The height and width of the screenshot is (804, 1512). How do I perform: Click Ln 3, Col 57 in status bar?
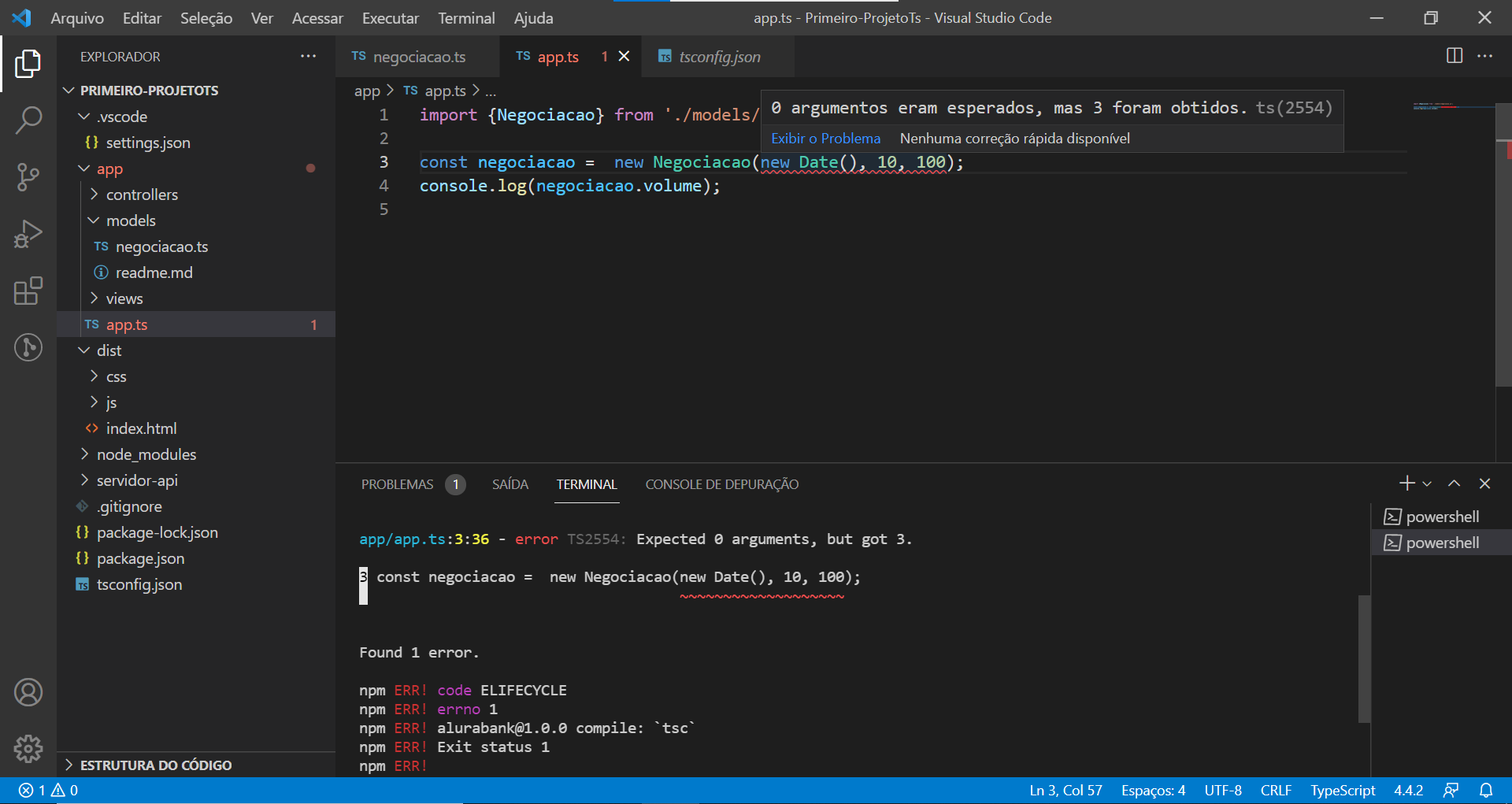[1065, 790]
